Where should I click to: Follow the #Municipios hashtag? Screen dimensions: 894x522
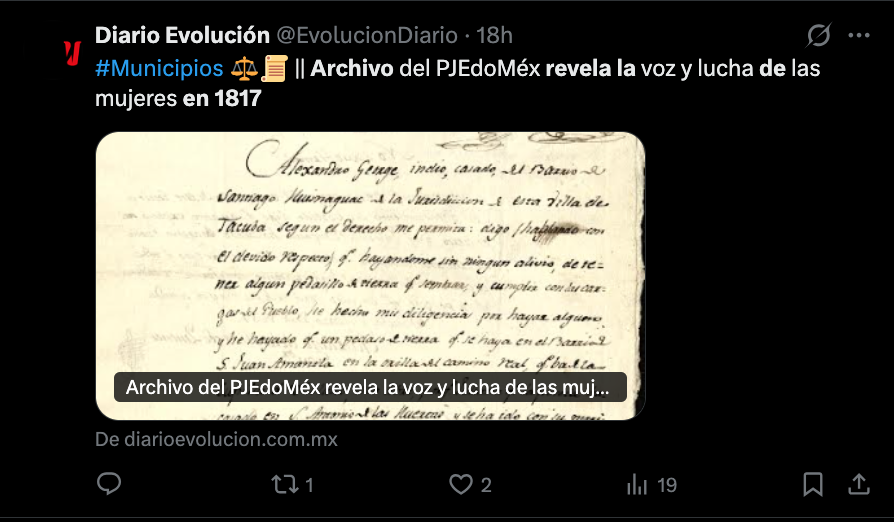(159, 68)
